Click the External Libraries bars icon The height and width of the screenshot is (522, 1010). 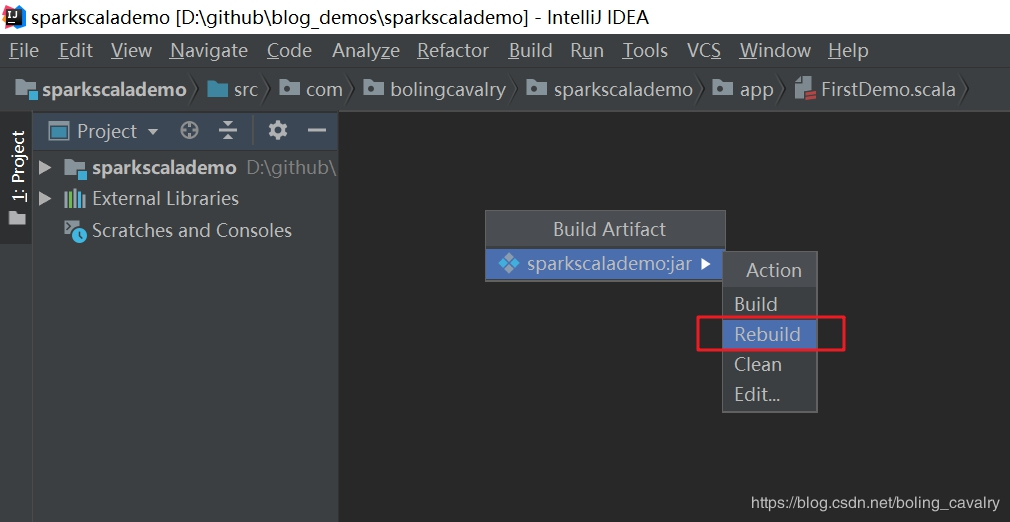click(75, 198)
